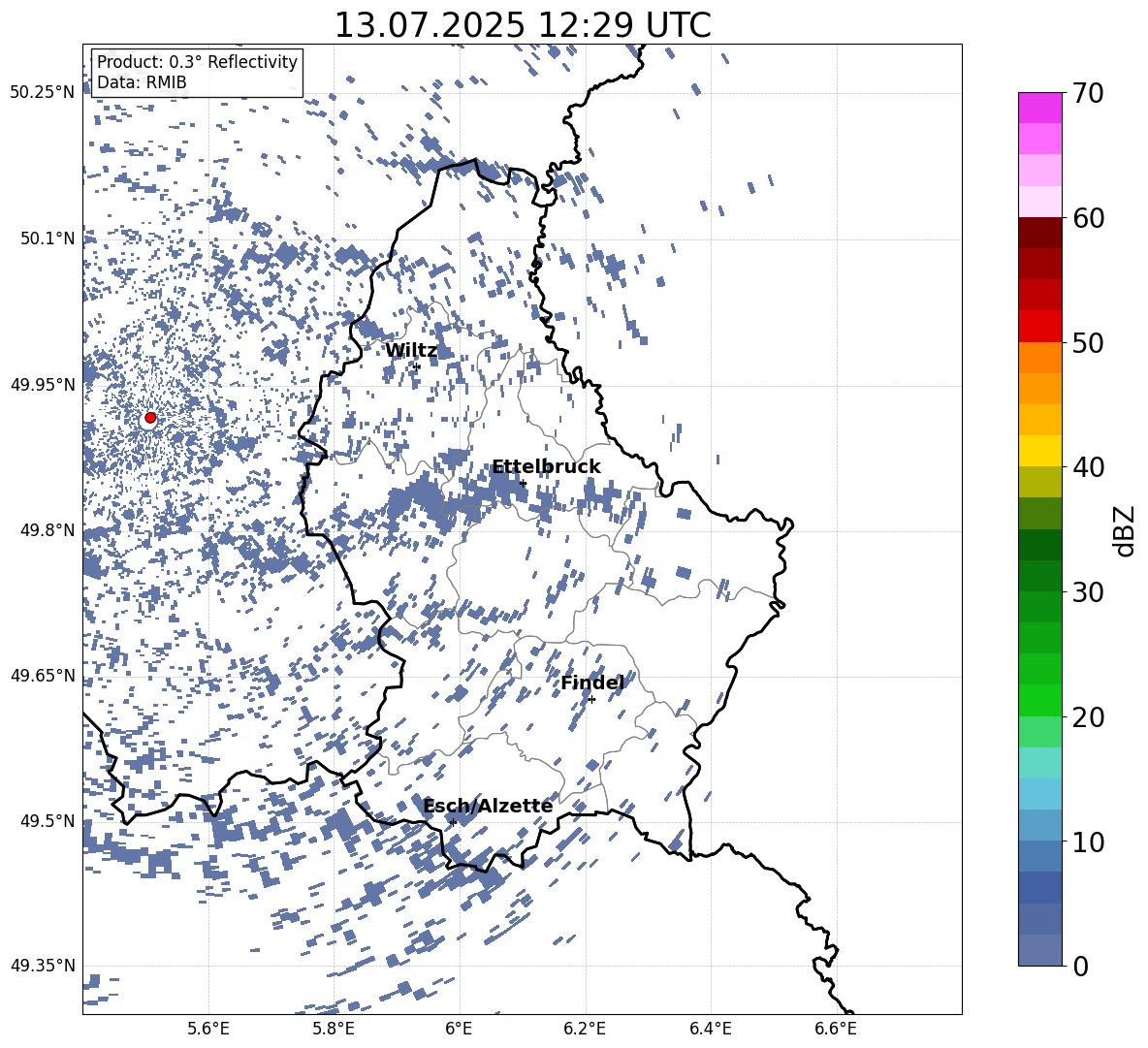1148x1048 pixels.
Task: Click the orange colorbar segment below 50
Action: tap(1040, 358)
